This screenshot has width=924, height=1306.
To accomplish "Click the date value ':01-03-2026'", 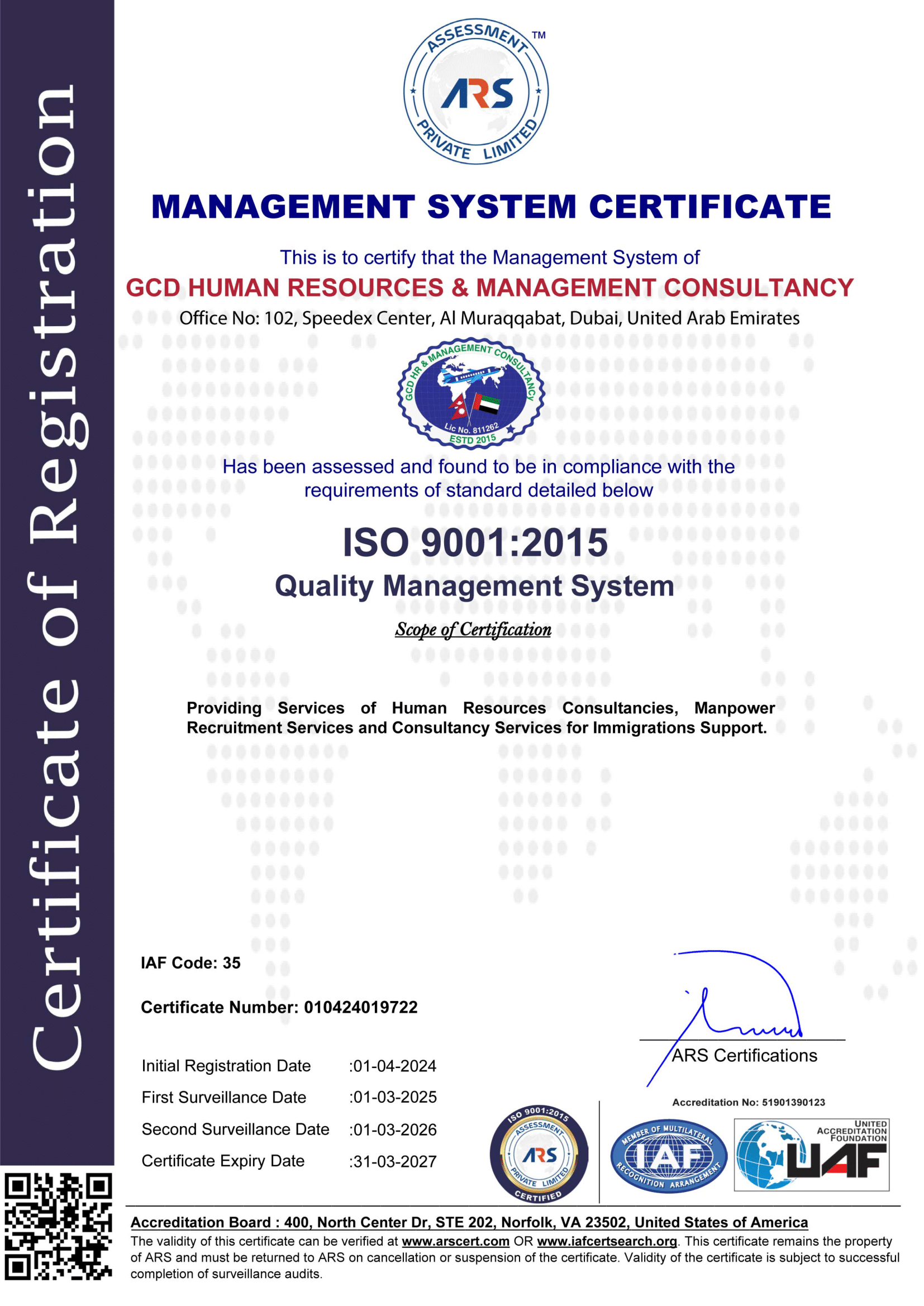I will point(393,1129).
